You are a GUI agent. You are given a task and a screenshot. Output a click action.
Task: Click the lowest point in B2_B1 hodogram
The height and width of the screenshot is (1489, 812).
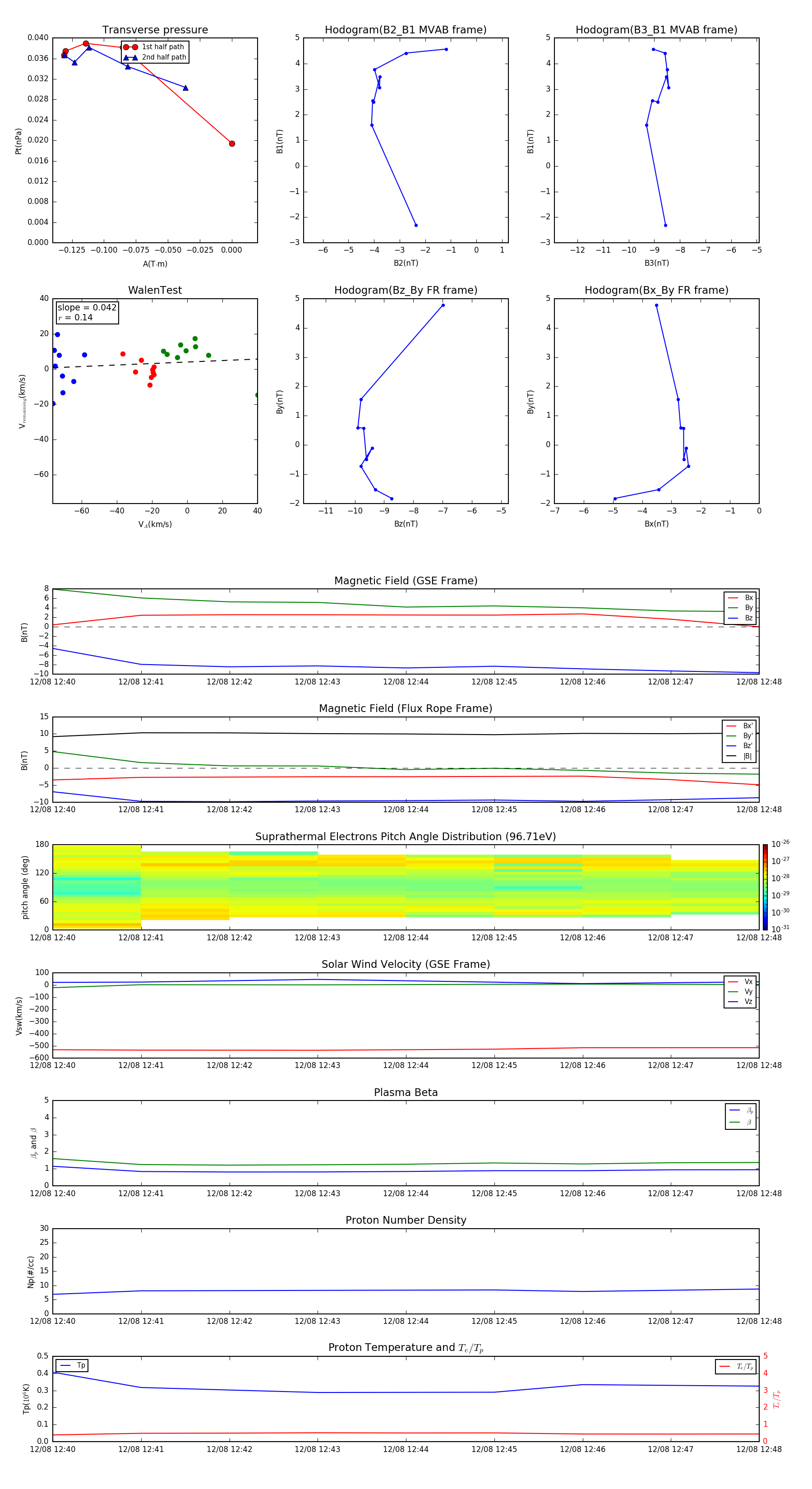(x=416, y=226)
